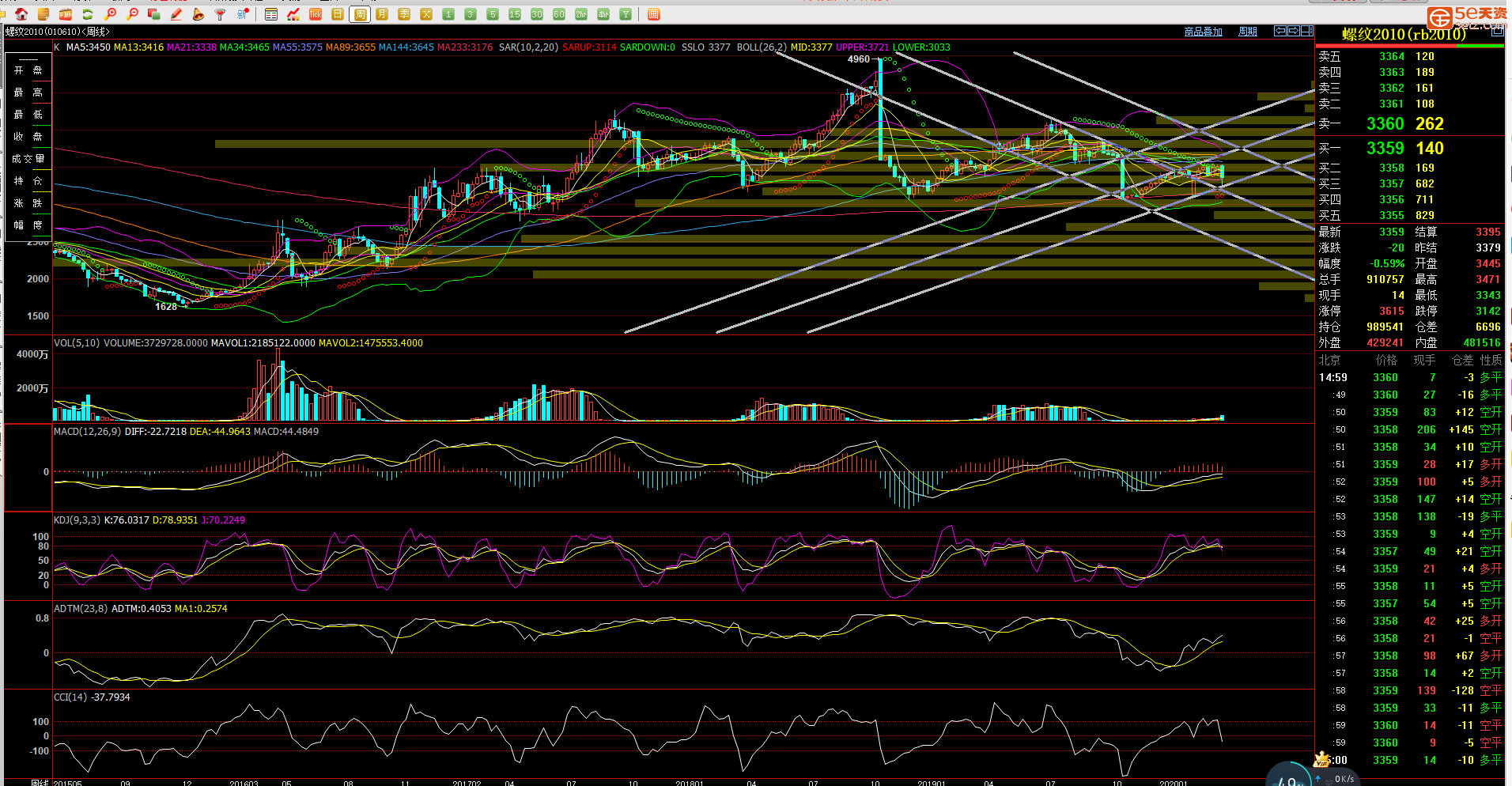
Task: Enable the 60-minute period button
Action: tap(559, 14)
